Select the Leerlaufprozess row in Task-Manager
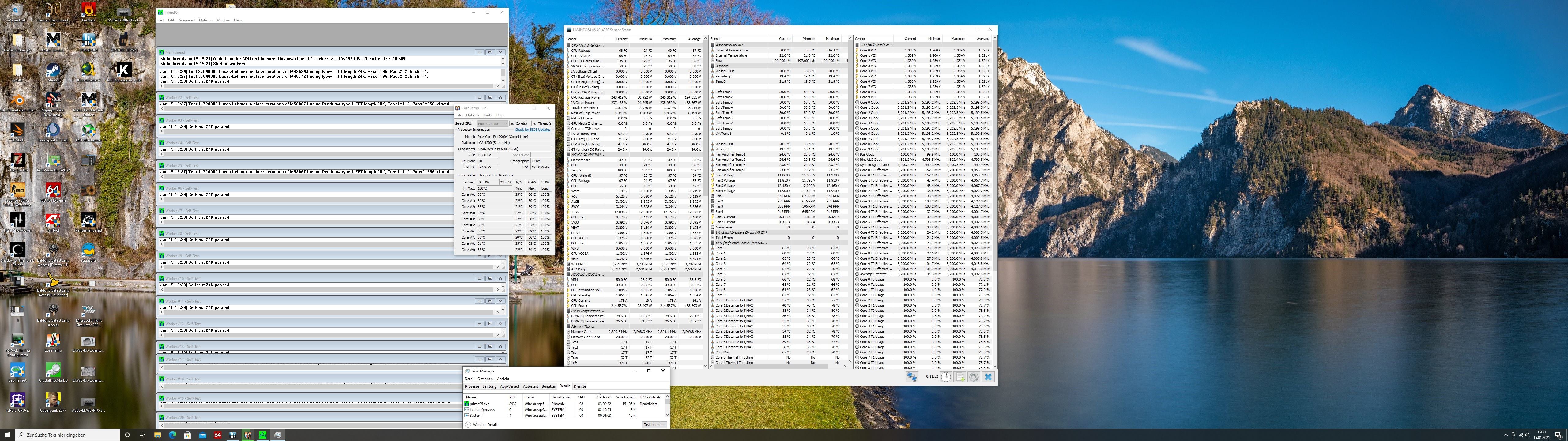 563,409
